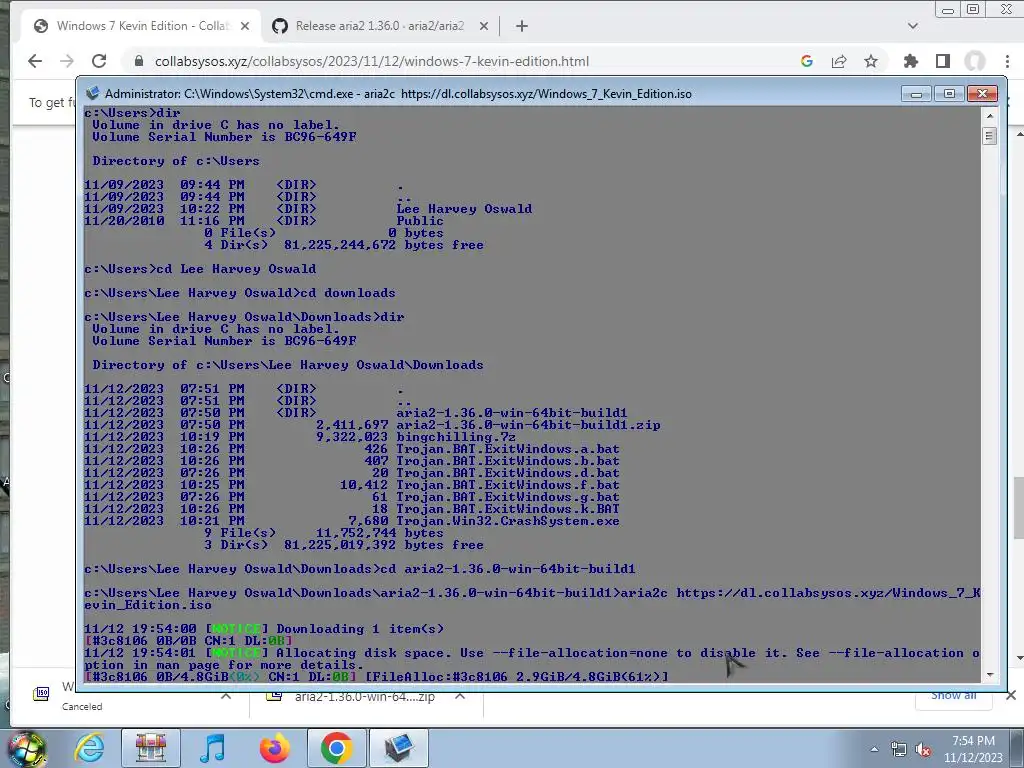Click Trojan.BAT.ExitWindows.k.BAT text
Image resolution: width=1024 pixels, height=768 pixels.
pyautogui.click(x=507, y=509)
